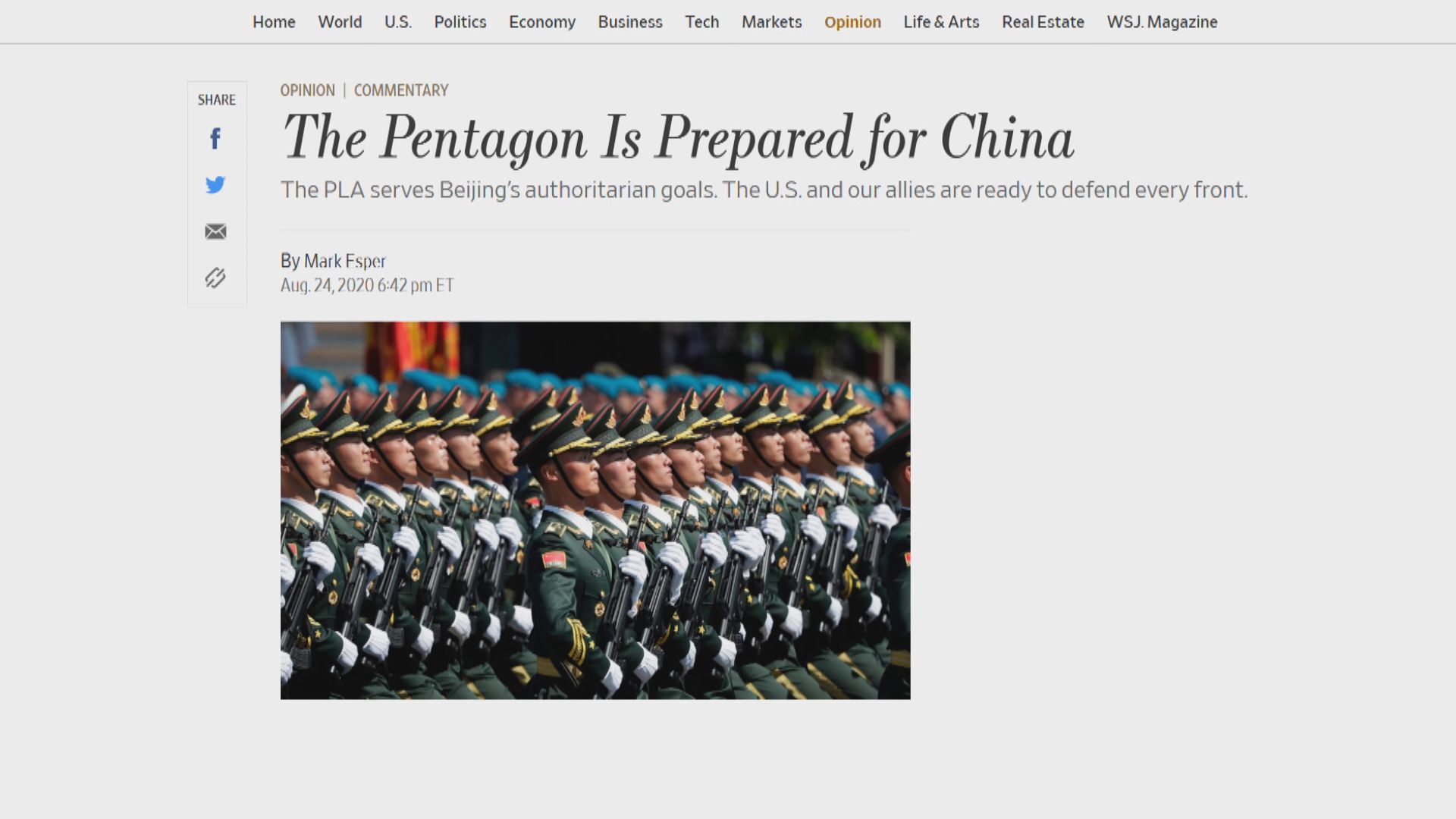Click the OPINION breadcrumb label
Viewport: 1456px width, 819px height.
(308, 90)
